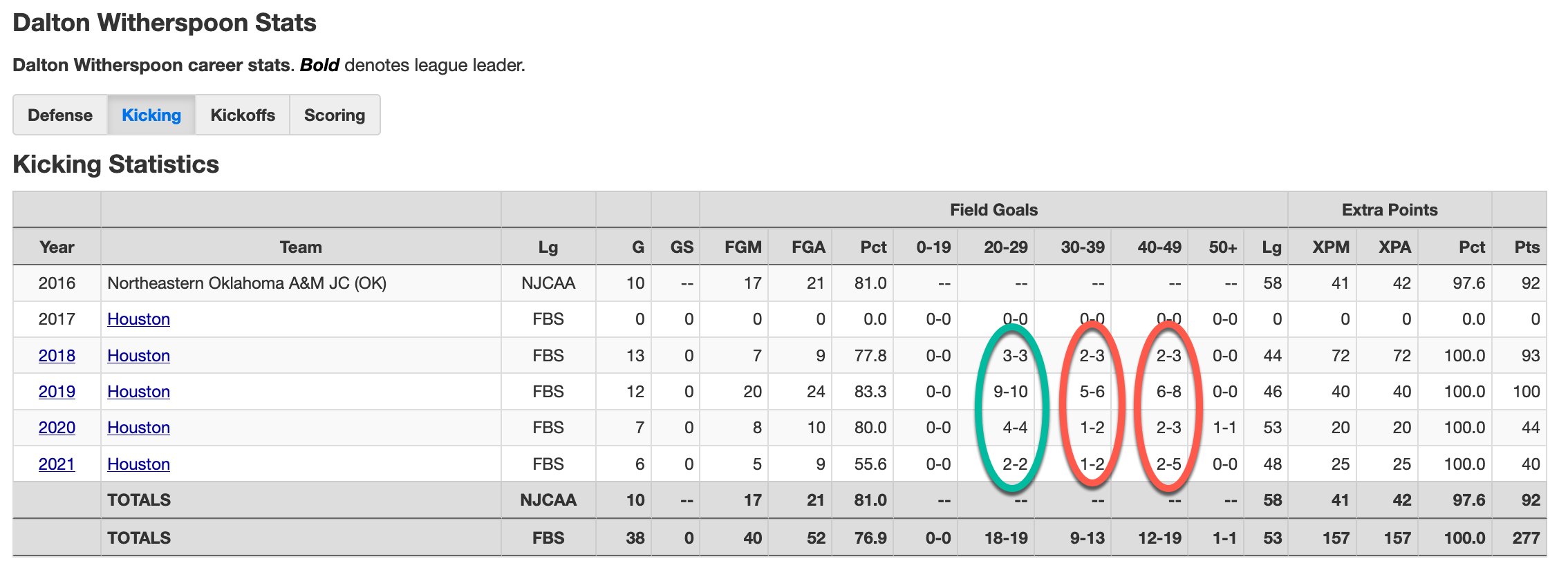Switch to the Defense tab
This screenshot has height=561, width=1568.
(x=60, y=115)
